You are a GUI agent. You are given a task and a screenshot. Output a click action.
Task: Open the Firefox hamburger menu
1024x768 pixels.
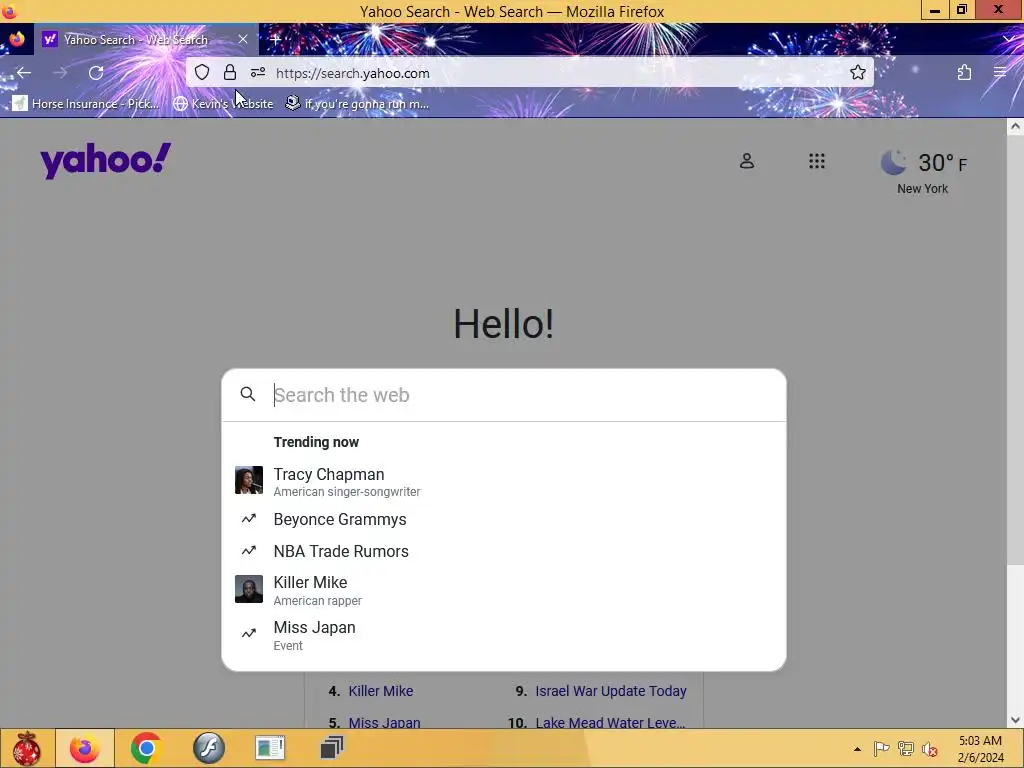point(1000,72)
